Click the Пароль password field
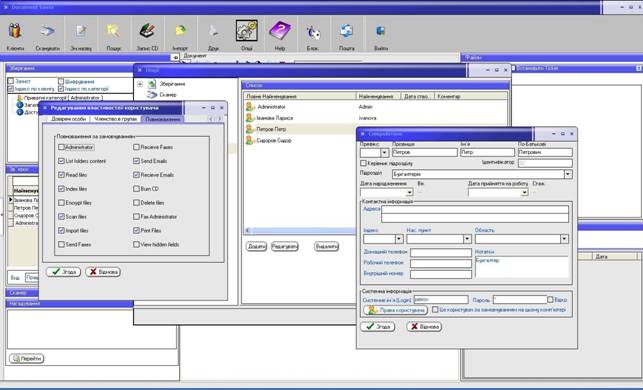The width and height of the screenshot is (643, 390). click(520, 300)
